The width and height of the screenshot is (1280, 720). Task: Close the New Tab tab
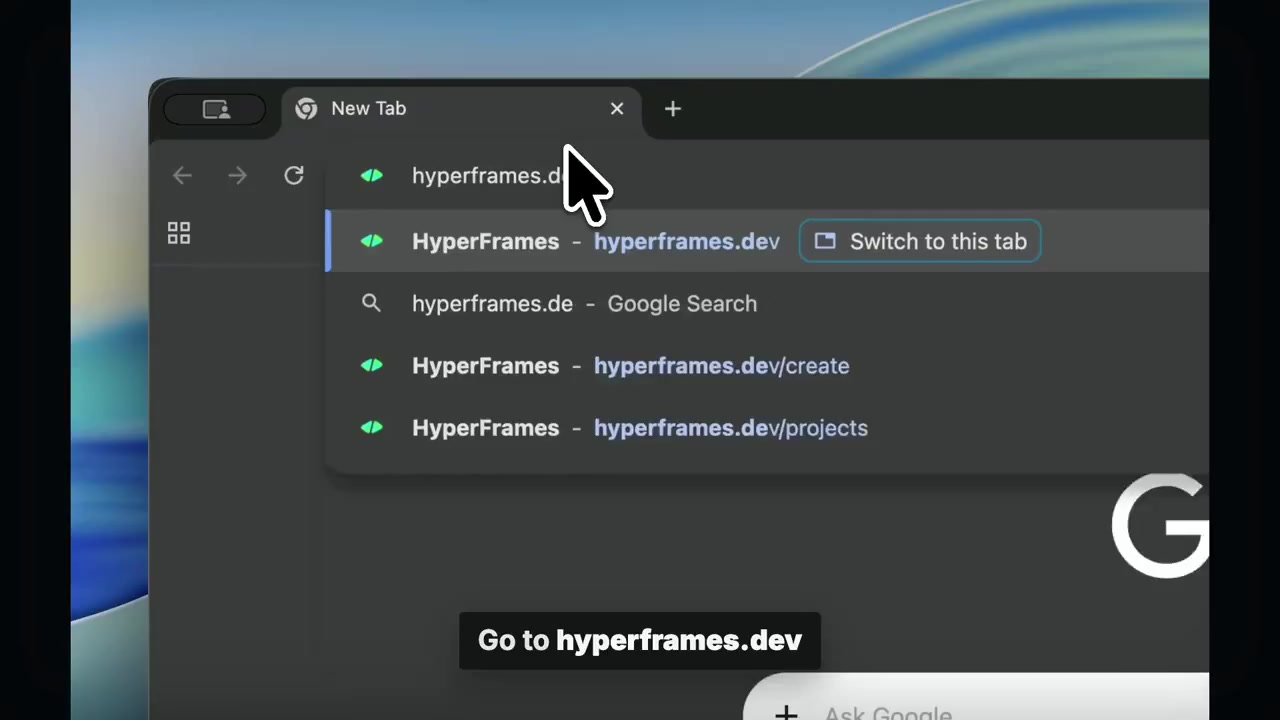click(617, 109)
